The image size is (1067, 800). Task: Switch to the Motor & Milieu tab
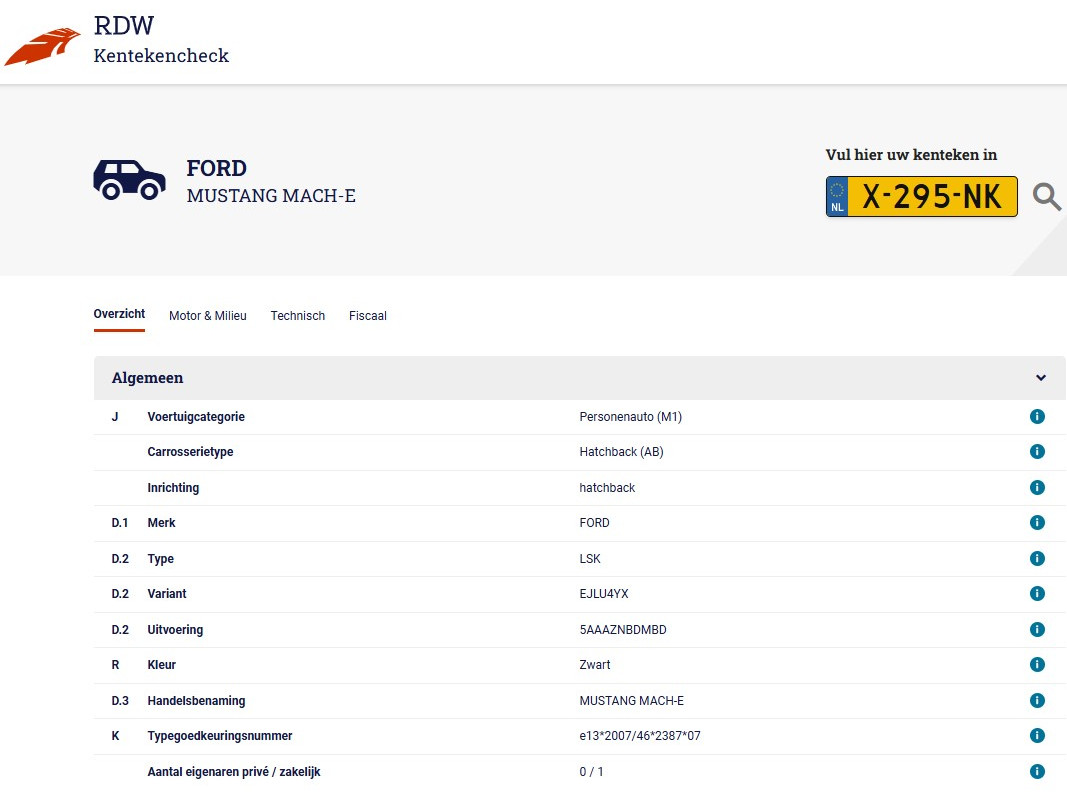tap(208, 316)
